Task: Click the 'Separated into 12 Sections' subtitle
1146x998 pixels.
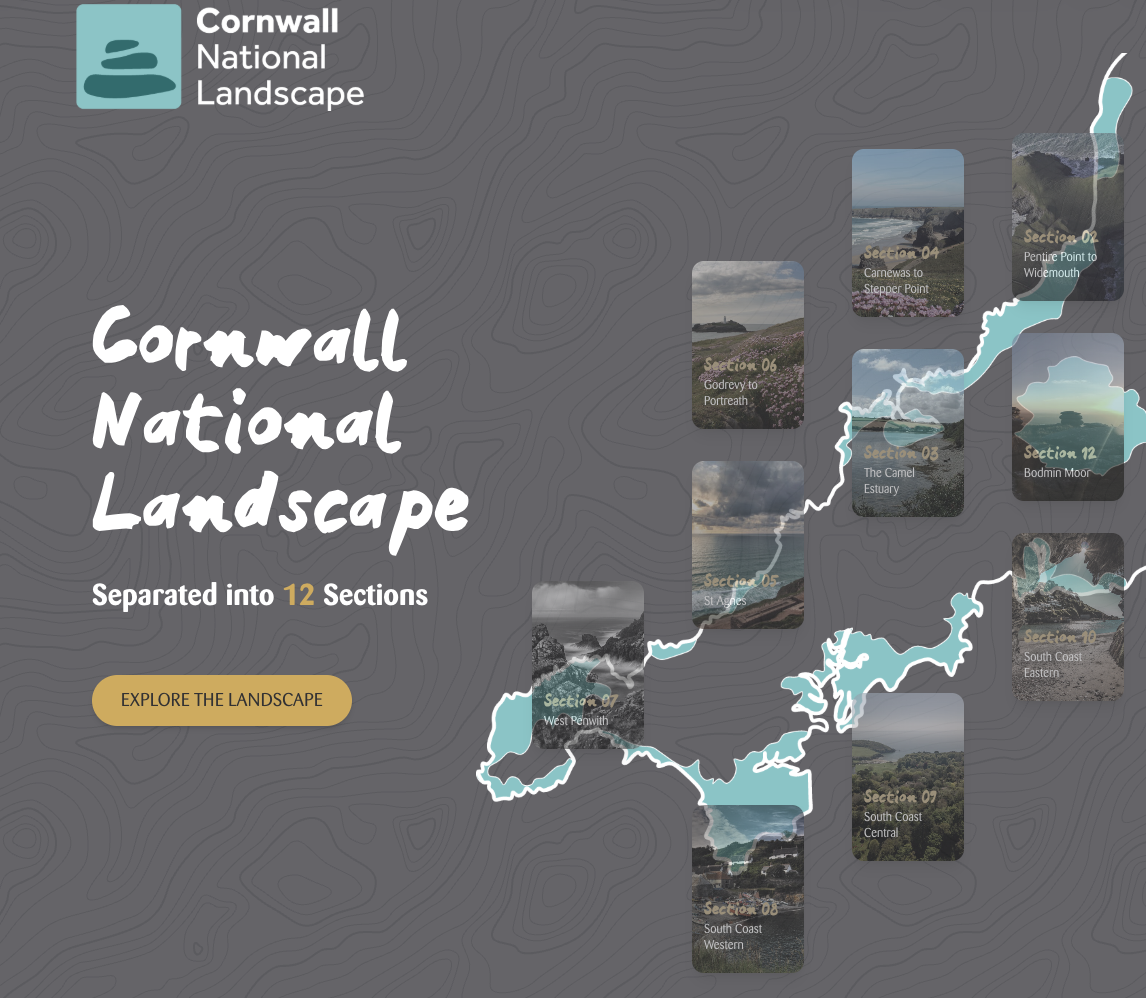Action: pyautogui.click(x=259, y=595)
